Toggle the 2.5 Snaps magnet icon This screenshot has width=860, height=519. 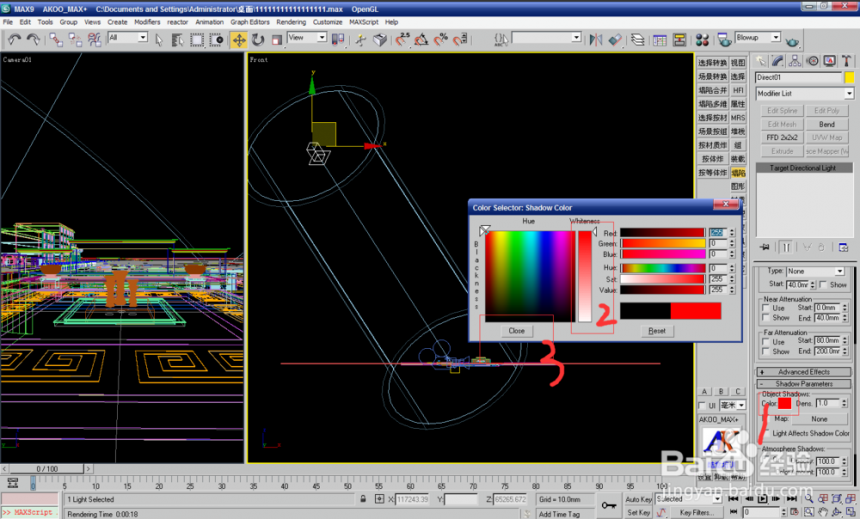[x=402, y=39]
